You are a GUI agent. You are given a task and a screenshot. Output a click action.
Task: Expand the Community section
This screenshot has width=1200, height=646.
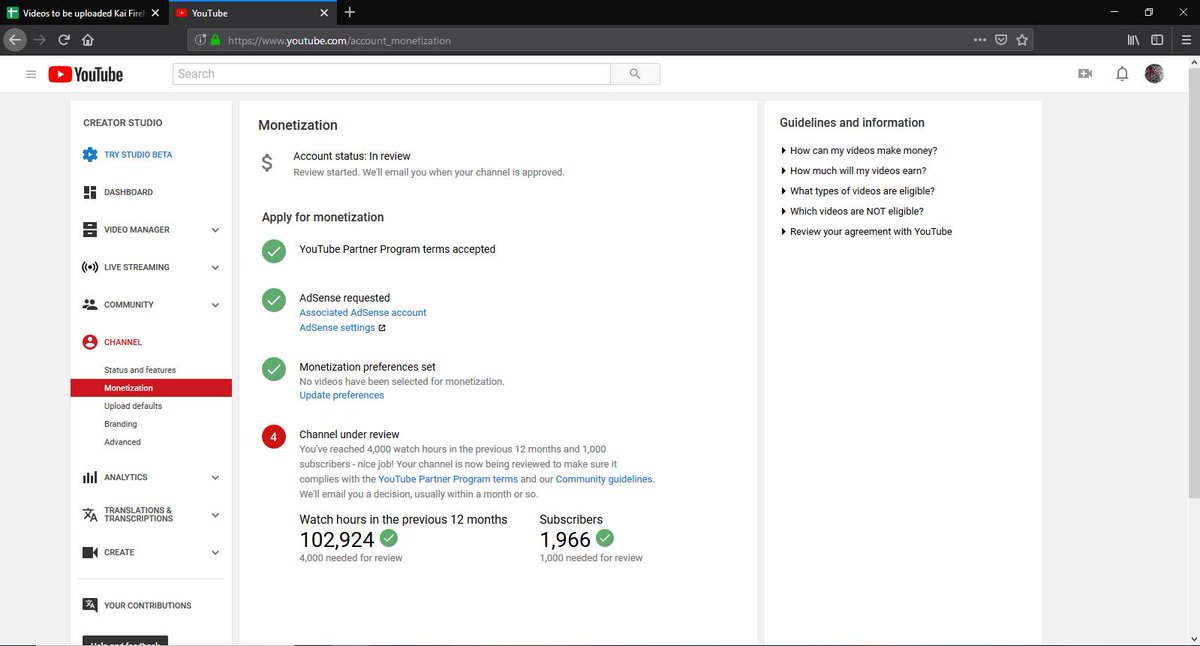[x=215, y=305]
